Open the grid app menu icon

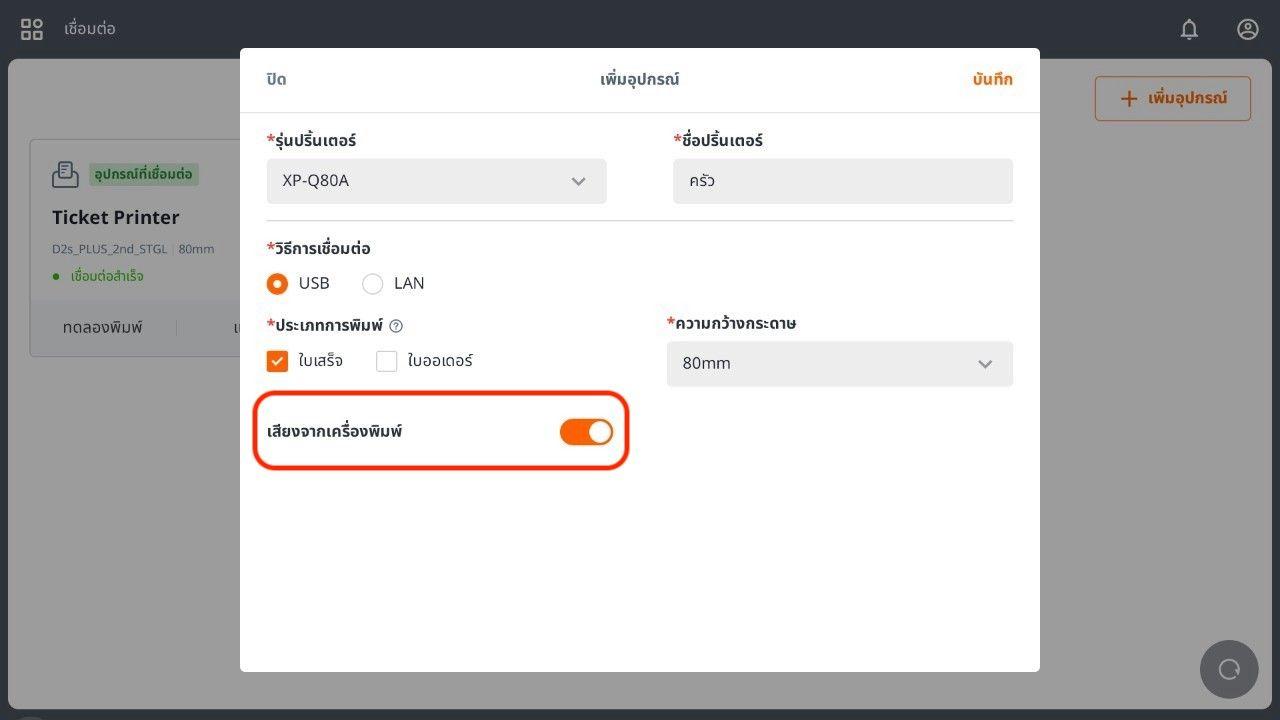pyautogui.click(x=32, y=29)
